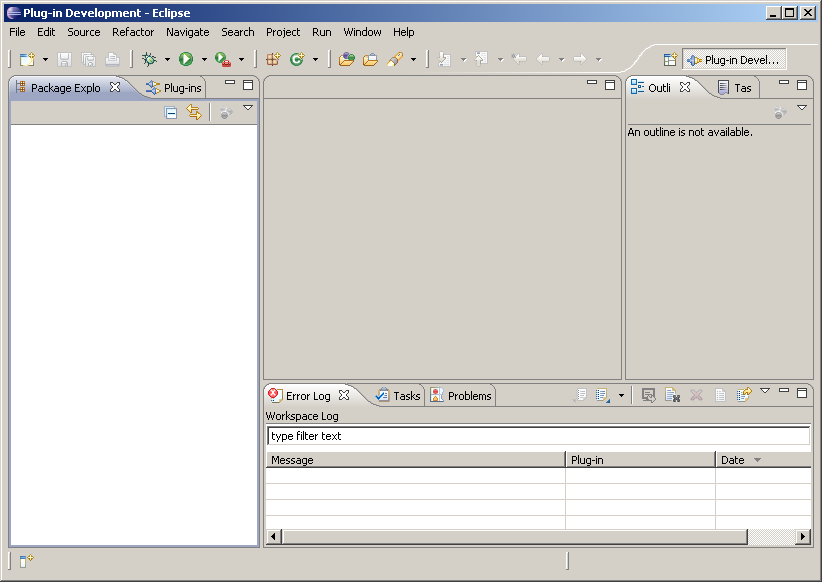Screen dimensions: 822x582
Task: Switch to the Plug-ins tab
Action: click(174, 88)
